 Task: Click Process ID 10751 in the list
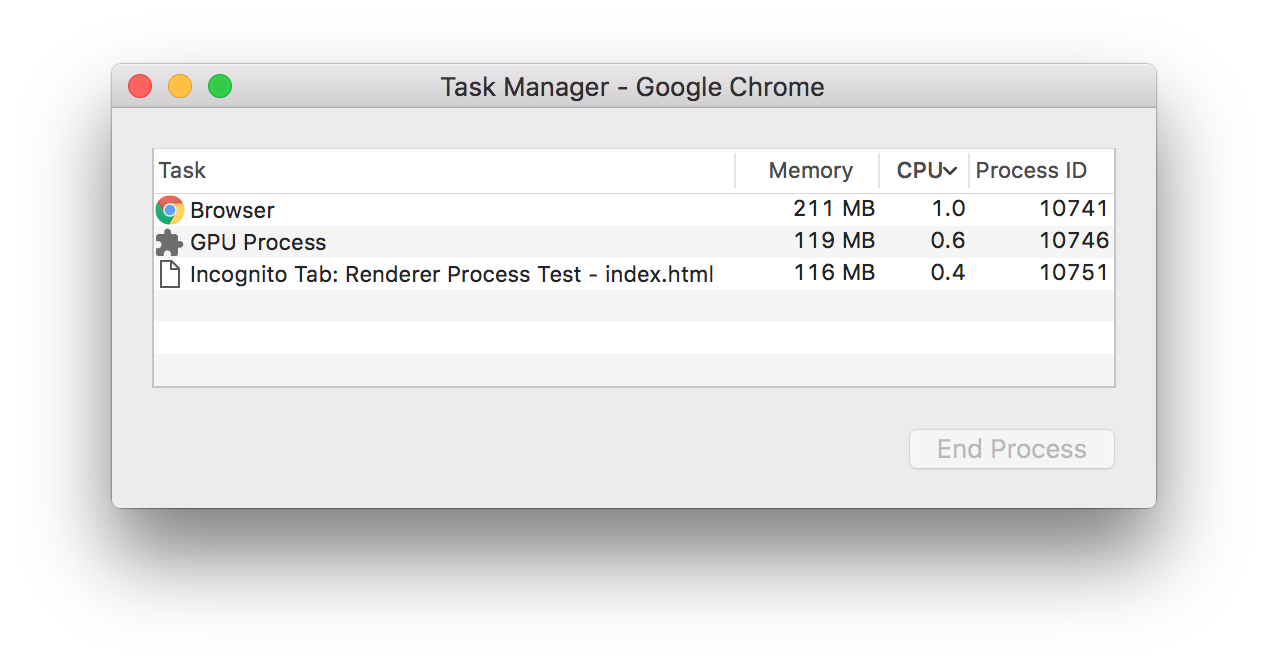1075,273
